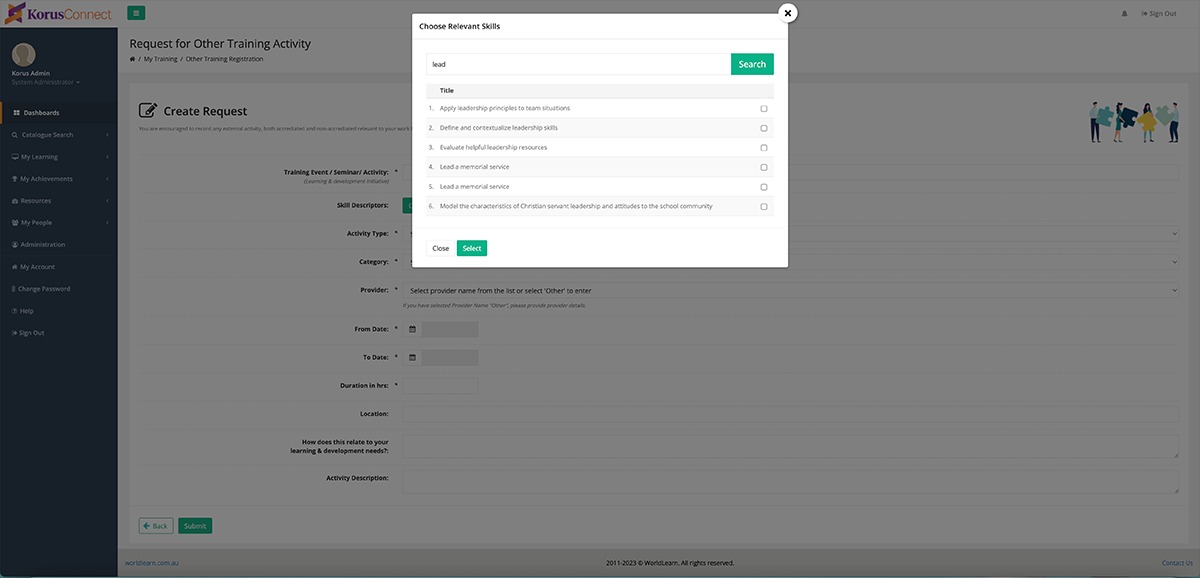Open the Activity Type dropdown
The height and width of the screenshot is (578, 1200).
point(792,233)
